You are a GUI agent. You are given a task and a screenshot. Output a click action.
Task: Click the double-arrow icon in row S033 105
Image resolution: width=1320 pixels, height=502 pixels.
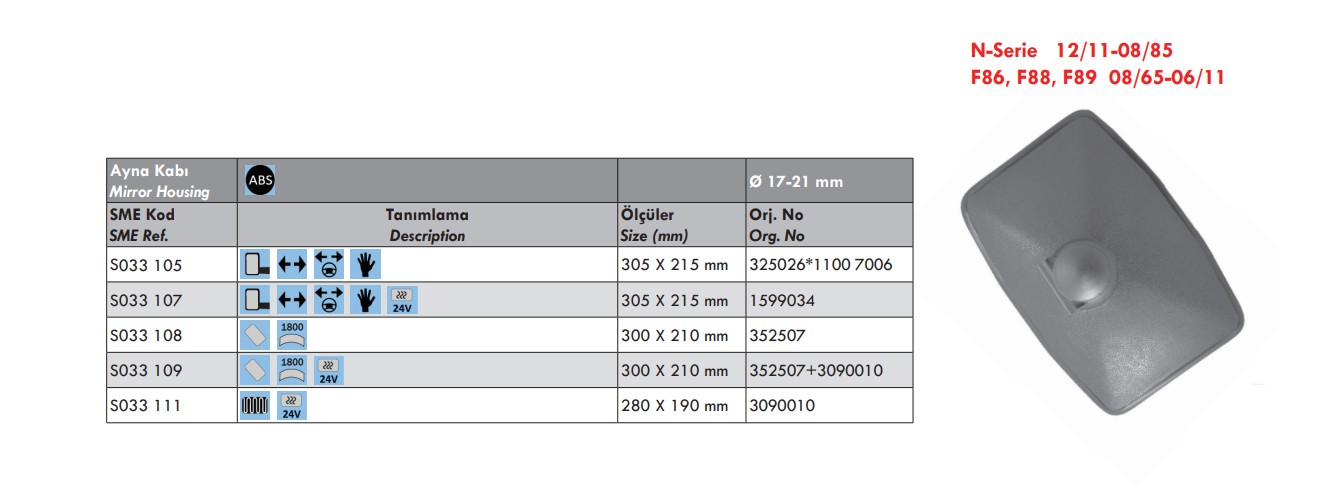coord(292,265)
